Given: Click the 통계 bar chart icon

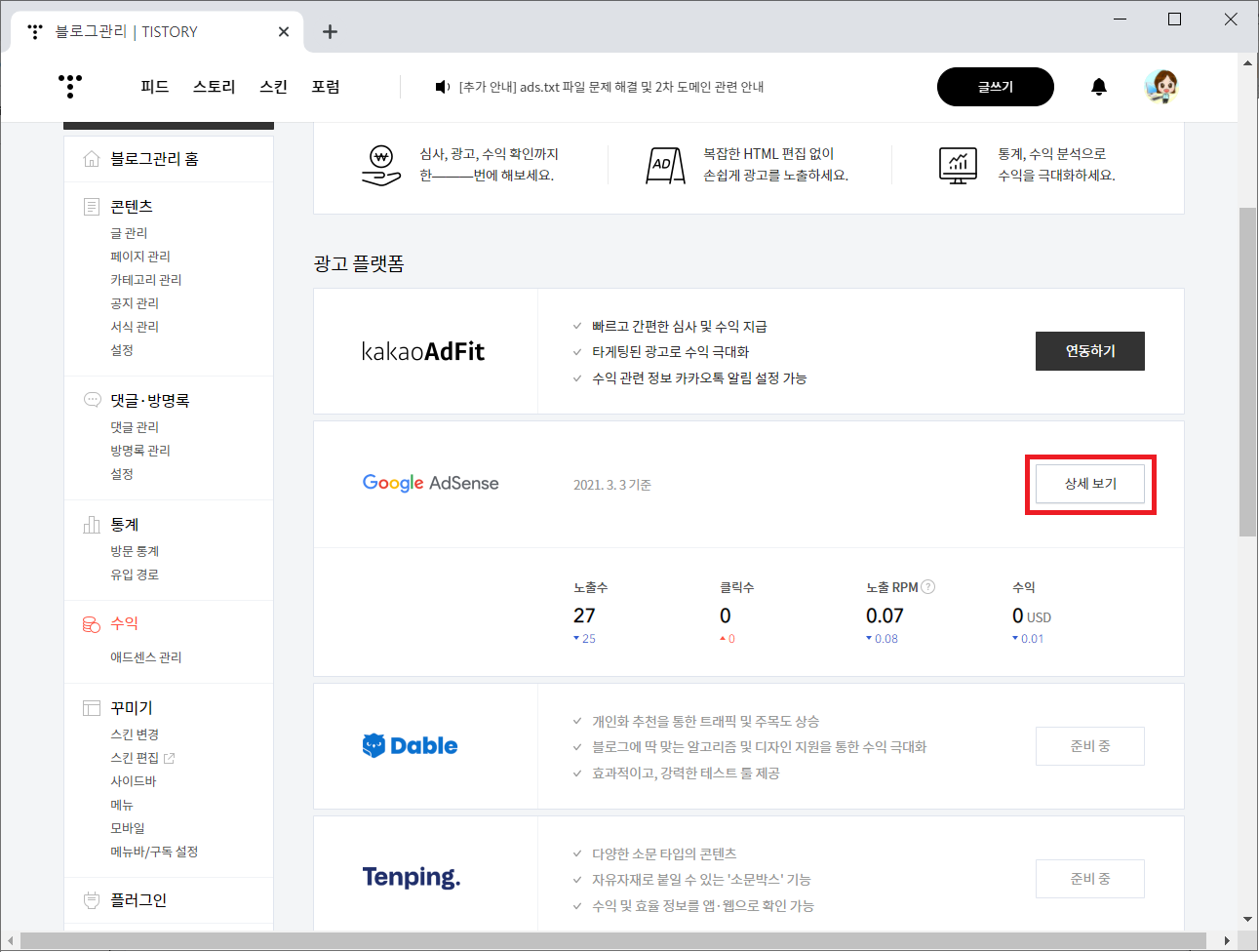Looking at the screenshot, I should pos(92,525).
